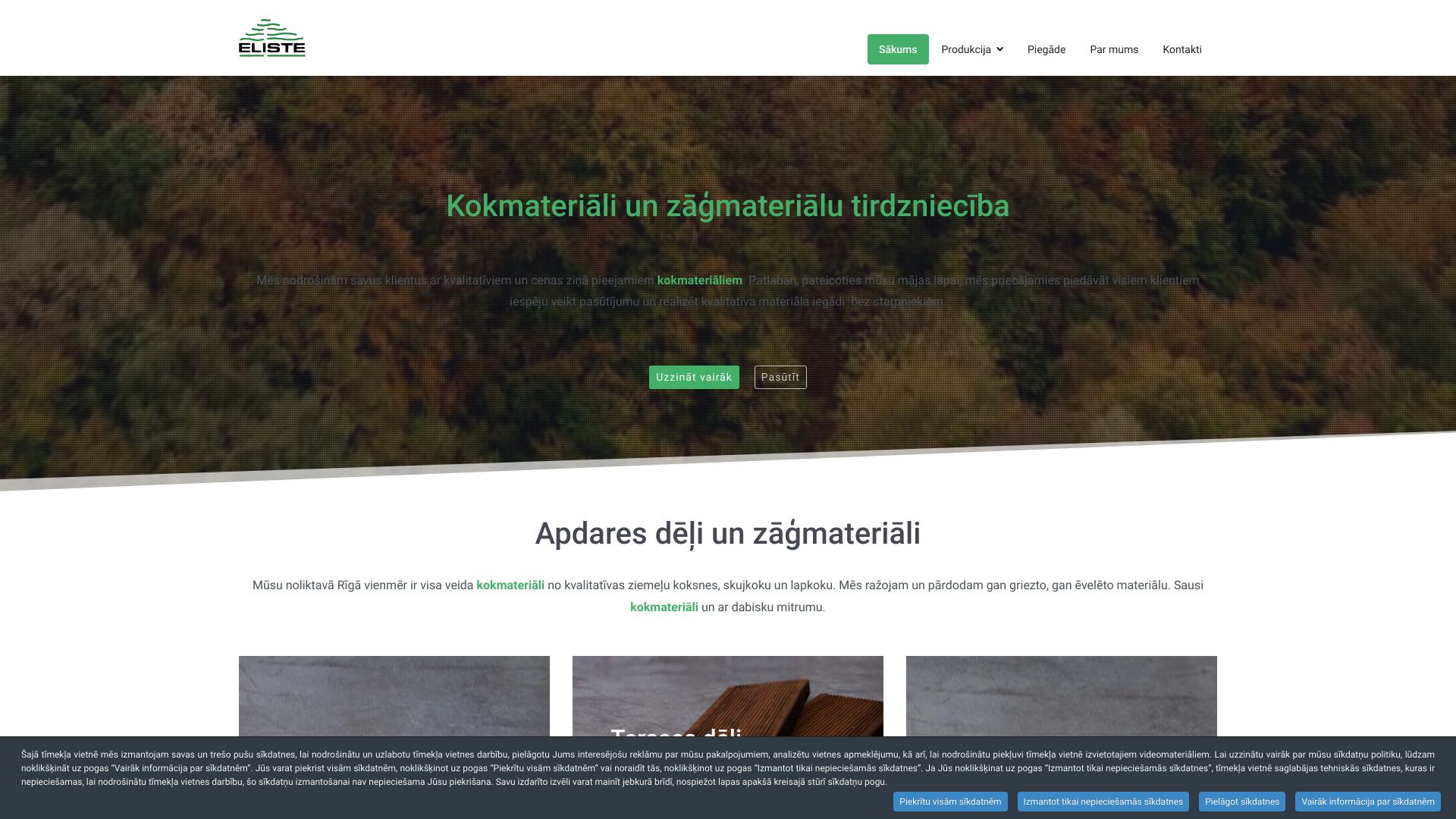Open the Kontakti page
The height and width of the screenshot is (819, 1456).
pos(1182,49)
